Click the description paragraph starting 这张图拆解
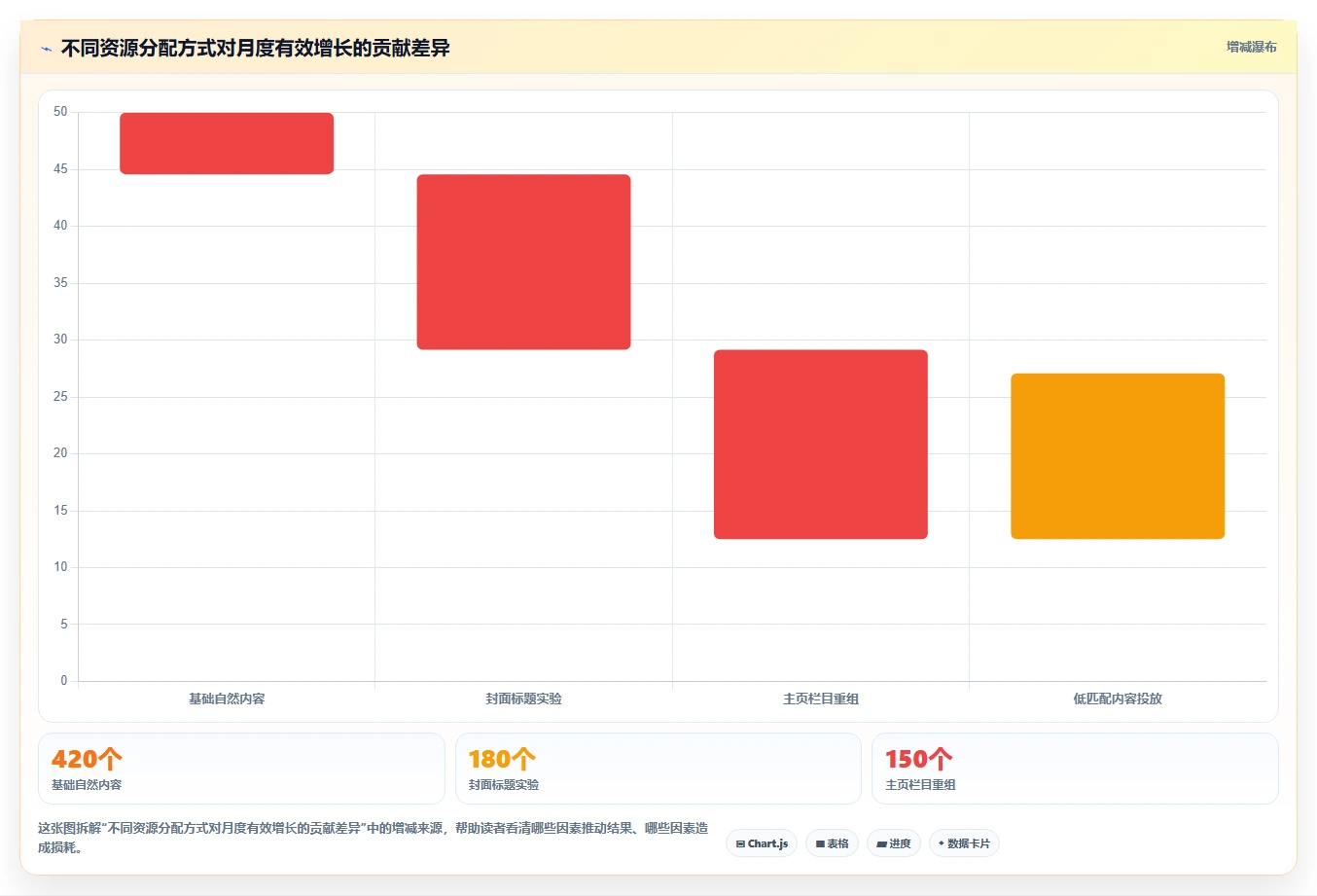The width and height of the screenshot is (1317, 896). 374,838
